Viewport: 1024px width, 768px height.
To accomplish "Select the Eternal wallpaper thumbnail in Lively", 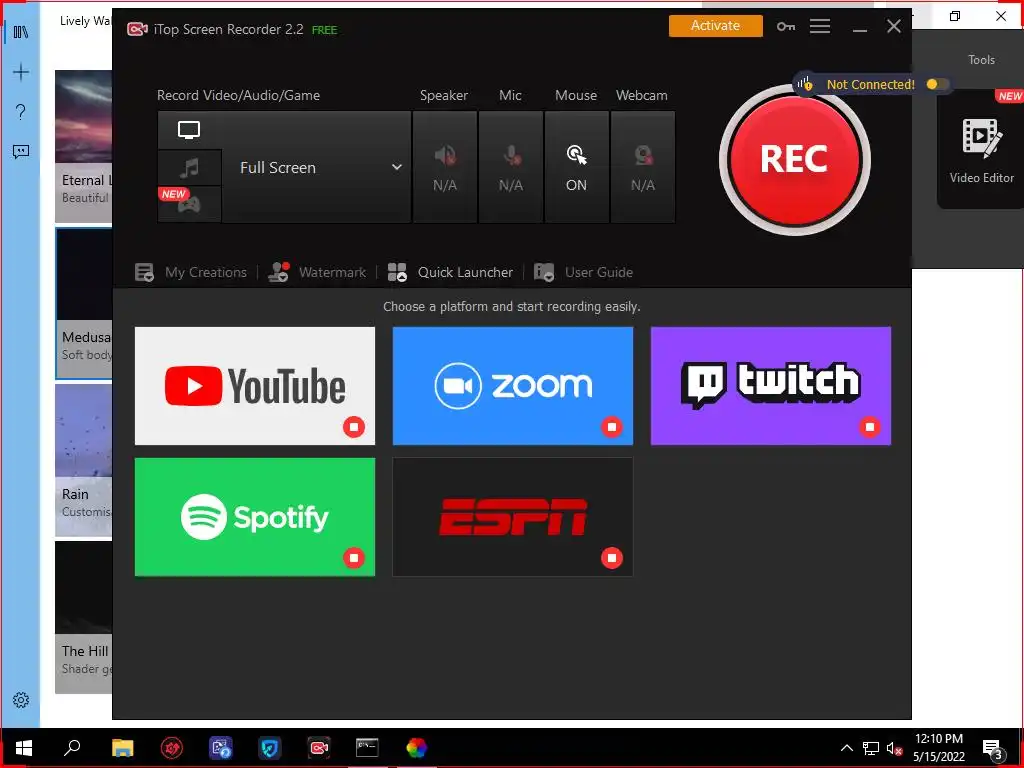I will [x=84, y=146].
